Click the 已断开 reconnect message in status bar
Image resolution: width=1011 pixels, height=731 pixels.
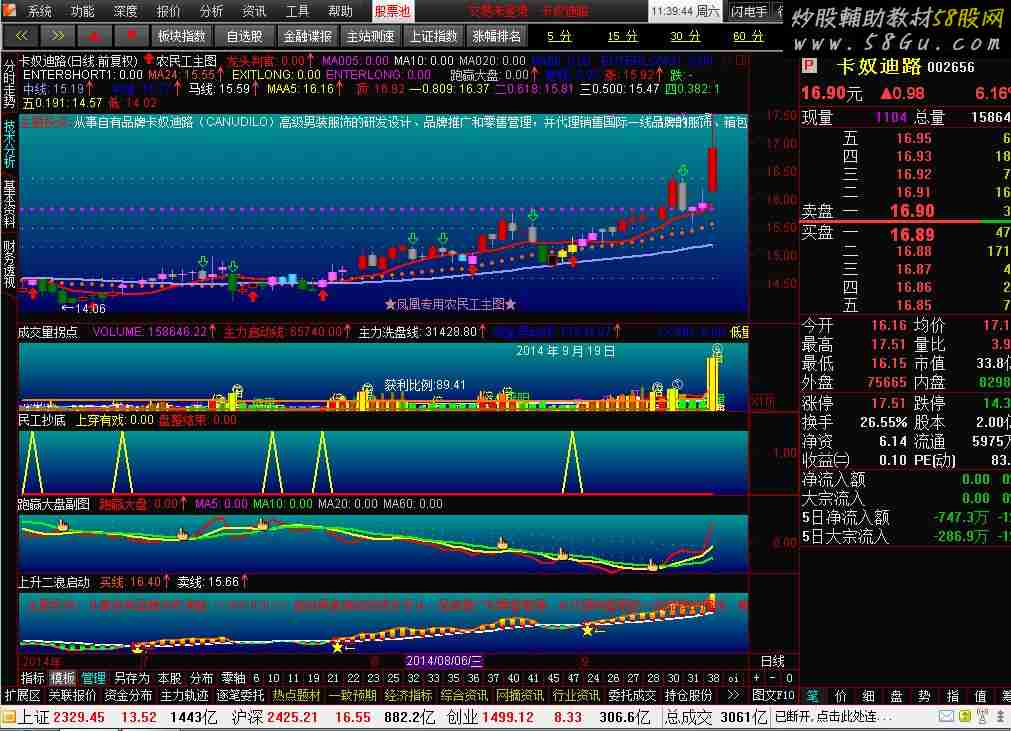point(833,717)
